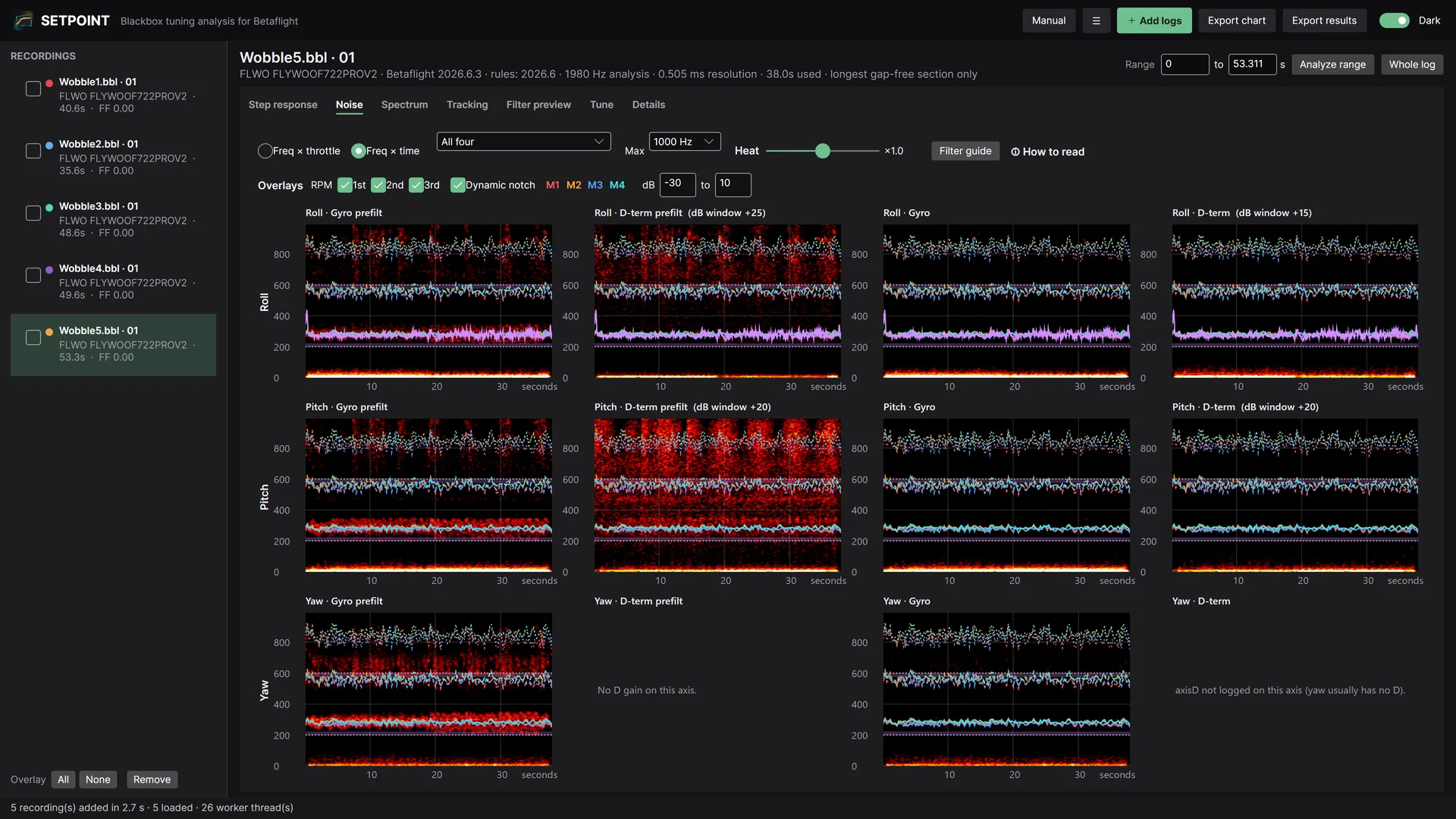
Task: Open the Filter guide button
Action: coord(965,151)
